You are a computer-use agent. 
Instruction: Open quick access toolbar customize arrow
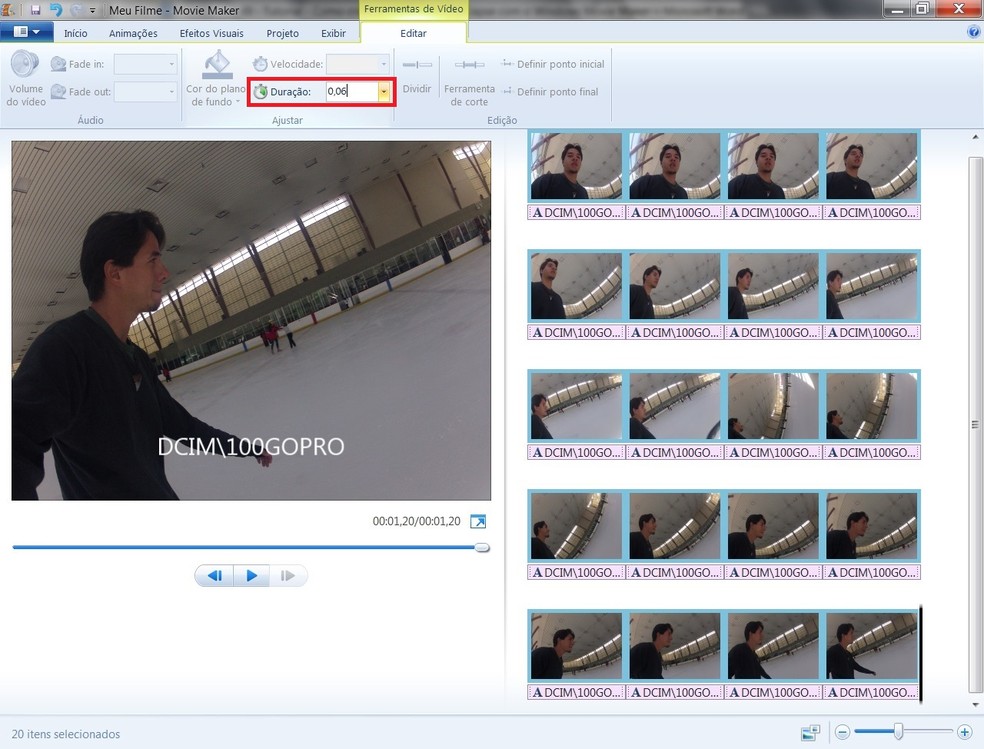(x=93, y=11)
